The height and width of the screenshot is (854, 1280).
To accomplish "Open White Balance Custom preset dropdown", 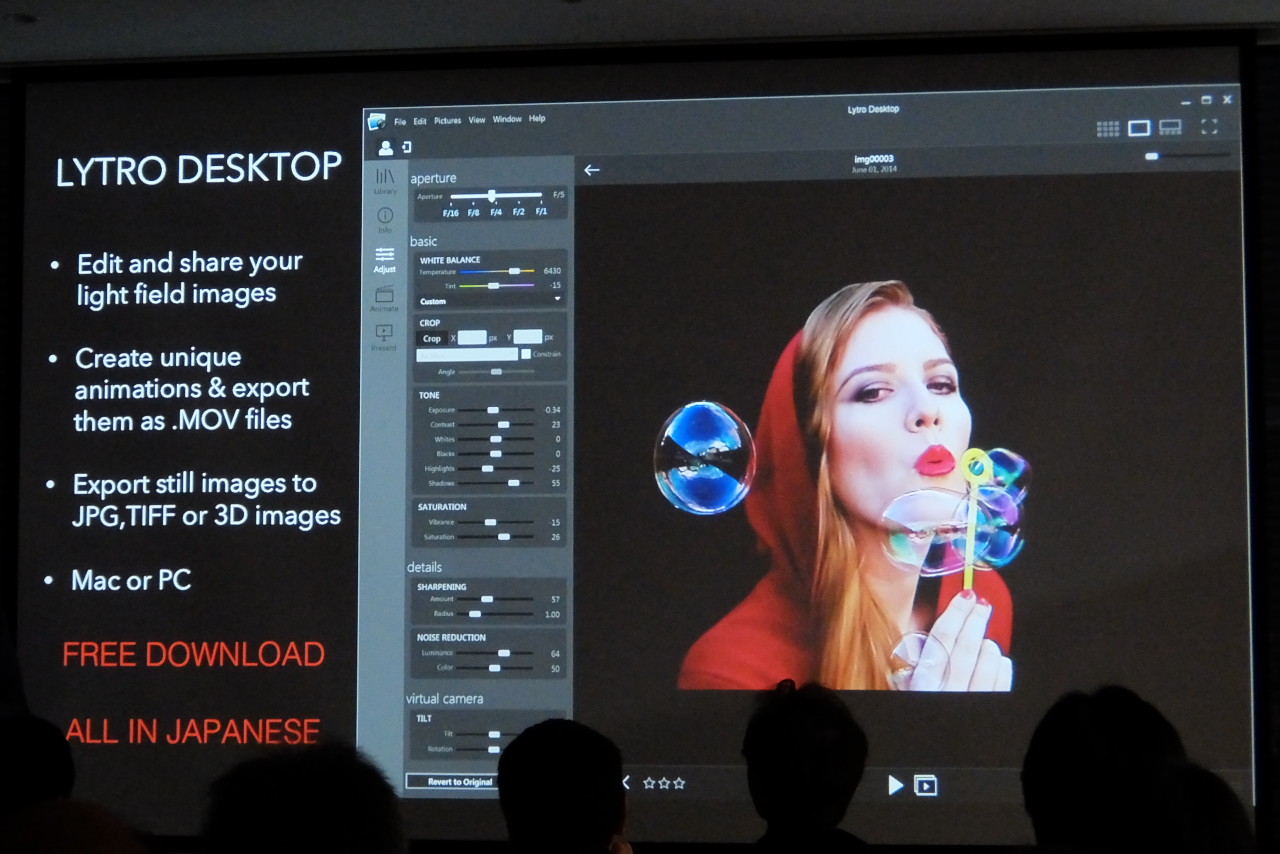I will (x=490, y=301).
